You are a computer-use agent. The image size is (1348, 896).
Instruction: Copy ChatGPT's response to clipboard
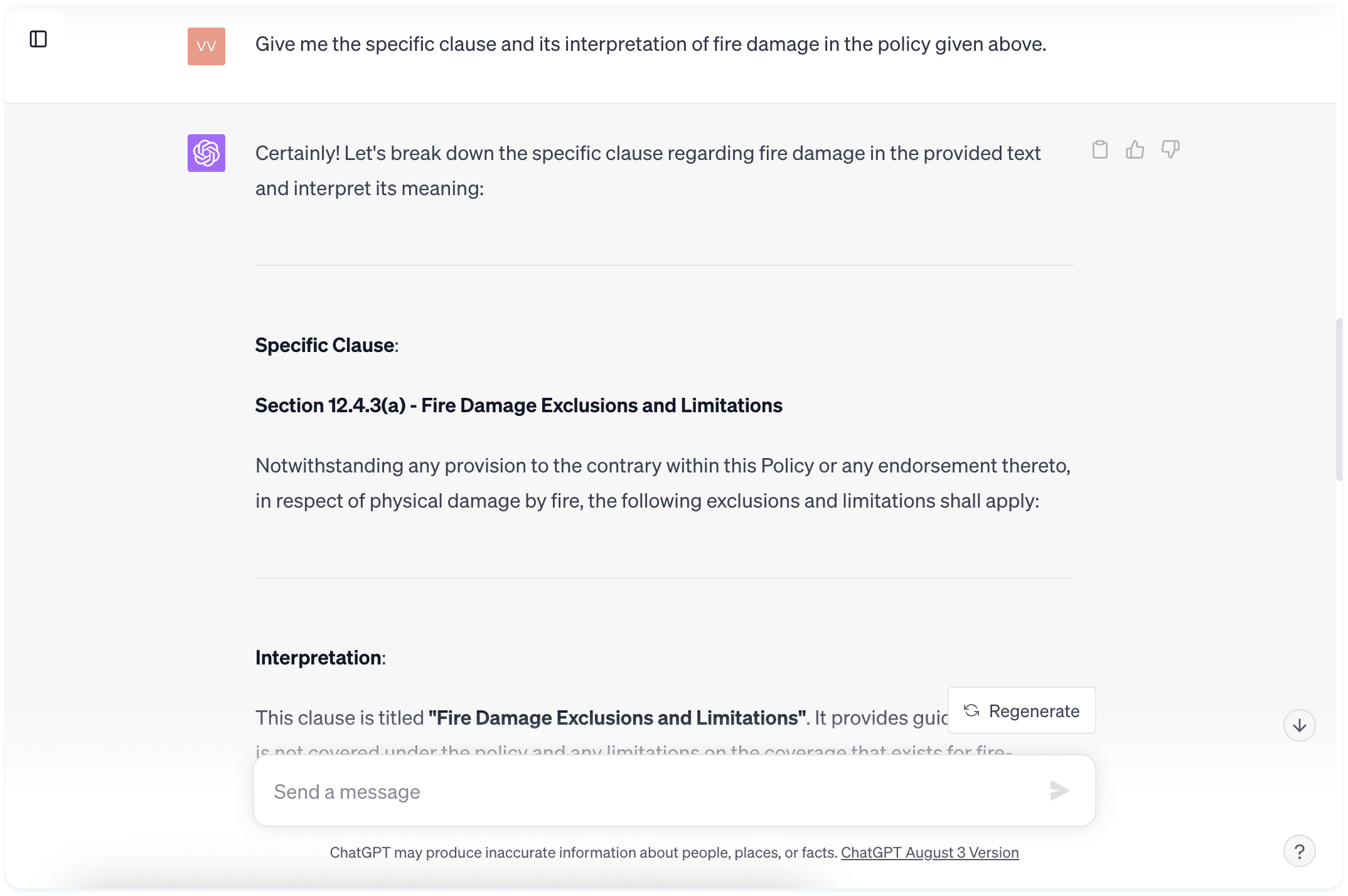1099,149
